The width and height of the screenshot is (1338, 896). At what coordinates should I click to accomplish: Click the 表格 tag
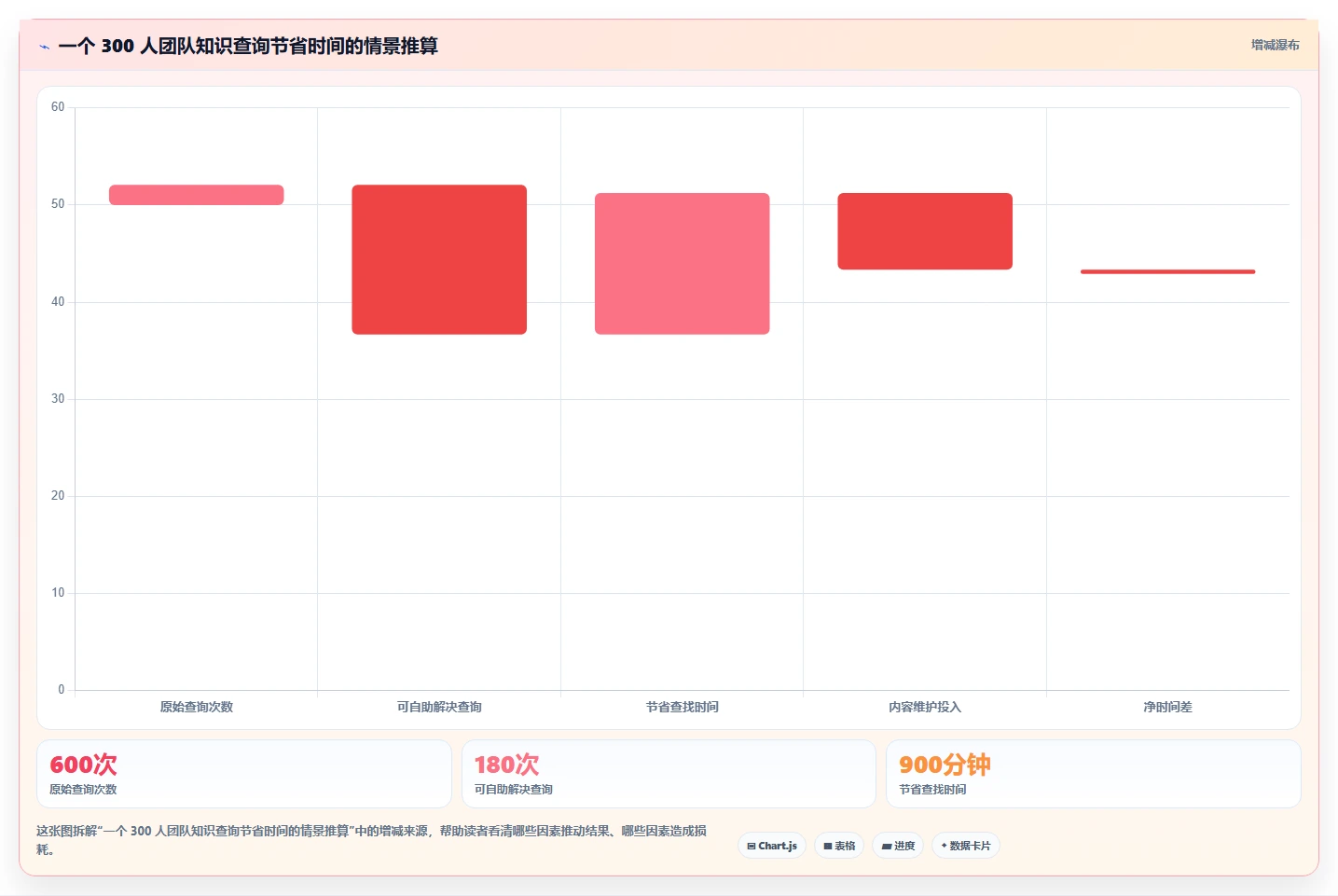(x=839, y=846)
